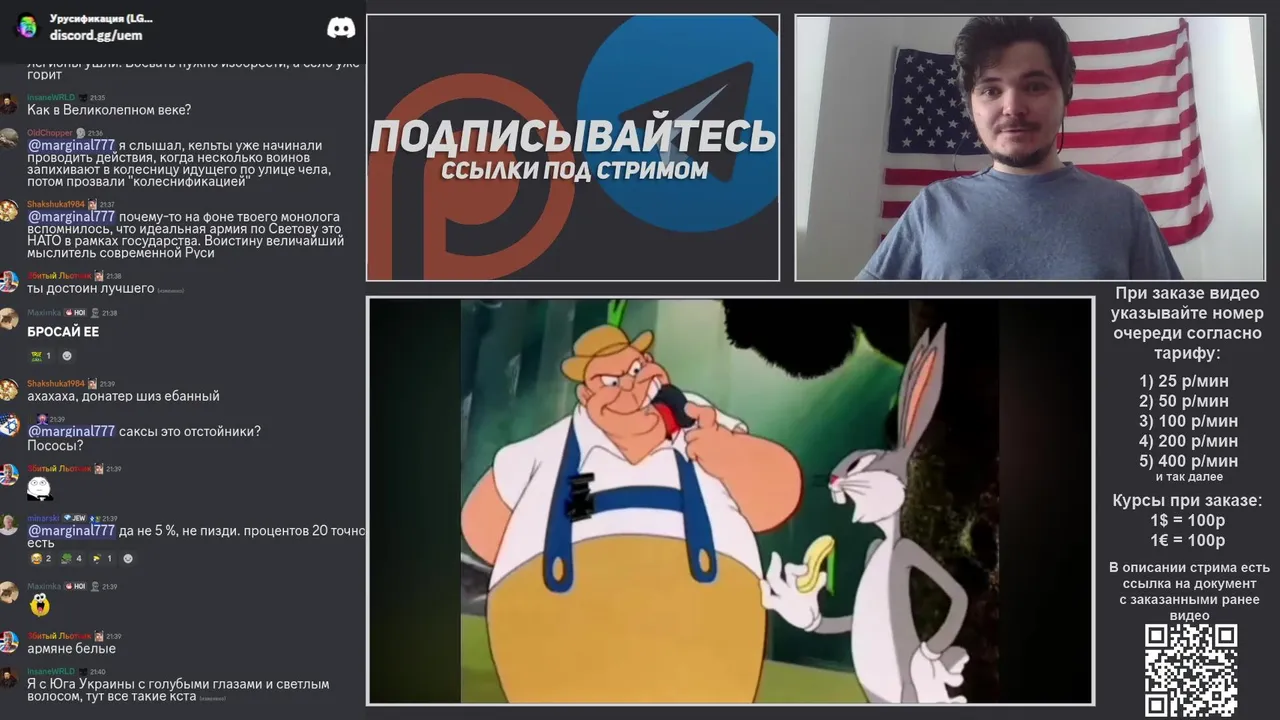Screen dimensions: 1280x720
Task: Click the @marginal777 mention in OldChopper's message
Action: coord(71,145)
